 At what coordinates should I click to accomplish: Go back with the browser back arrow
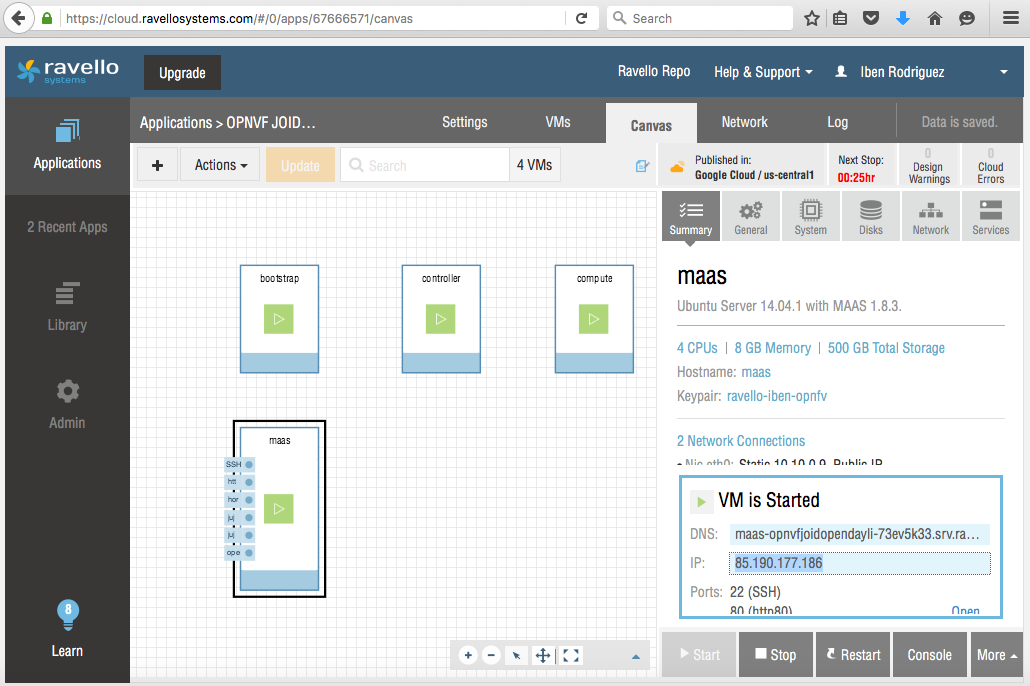19,18
